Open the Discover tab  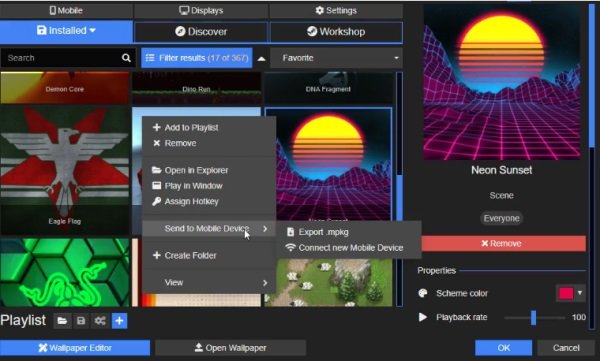201,32
